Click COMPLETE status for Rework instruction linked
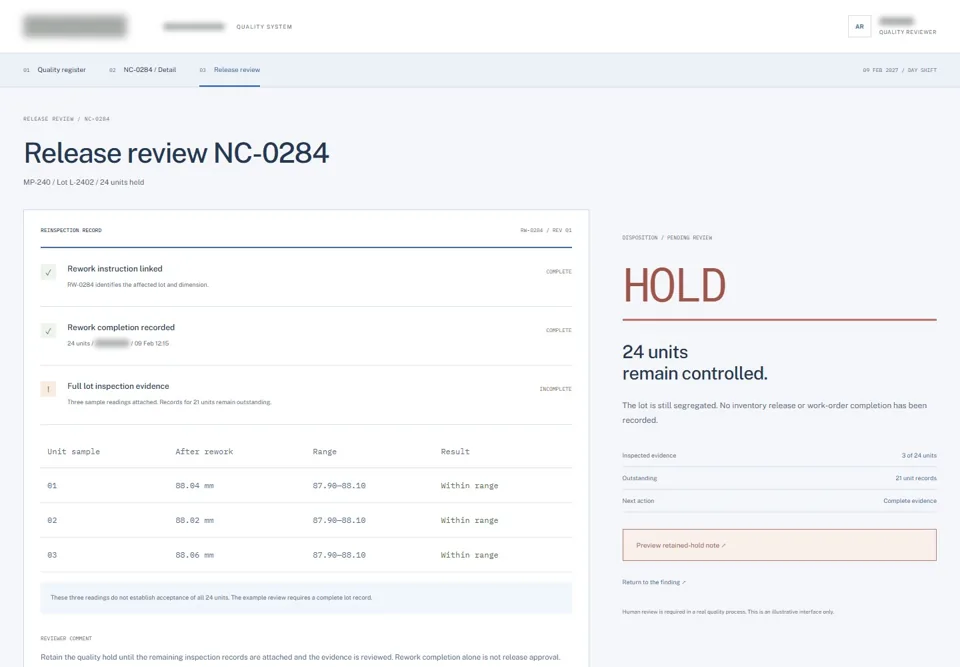960x667 pixels. (x=559, y=272)
